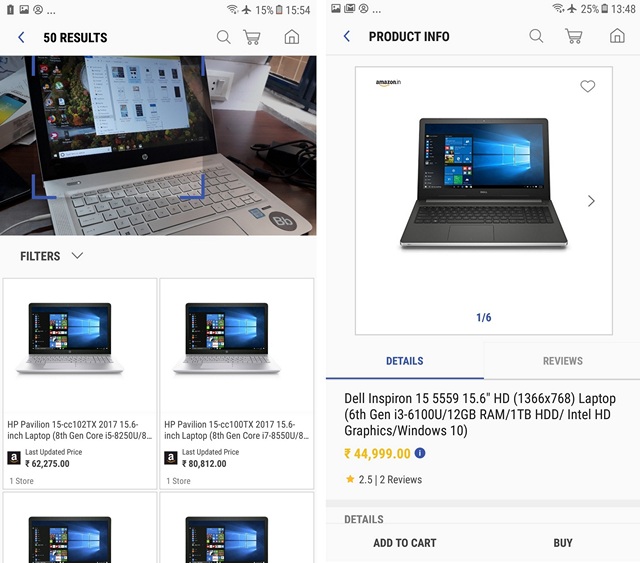This screenshot has width=640, height=563.
Task: Open the HP Pavilion 15-cc102TX product card
Action: (80, 384)
